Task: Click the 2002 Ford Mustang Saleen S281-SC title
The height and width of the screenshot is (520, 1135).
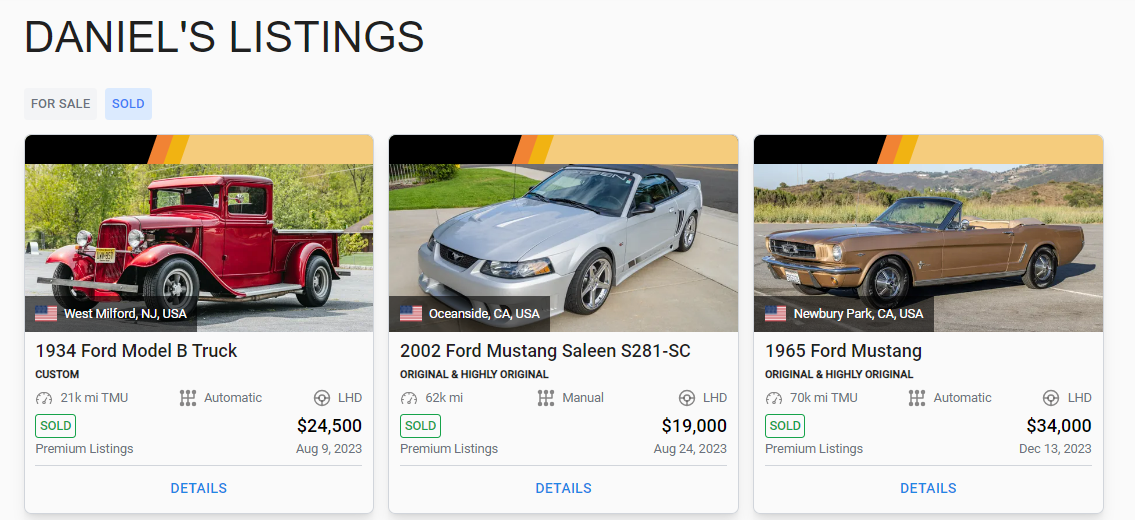Action: click(545, 351)
